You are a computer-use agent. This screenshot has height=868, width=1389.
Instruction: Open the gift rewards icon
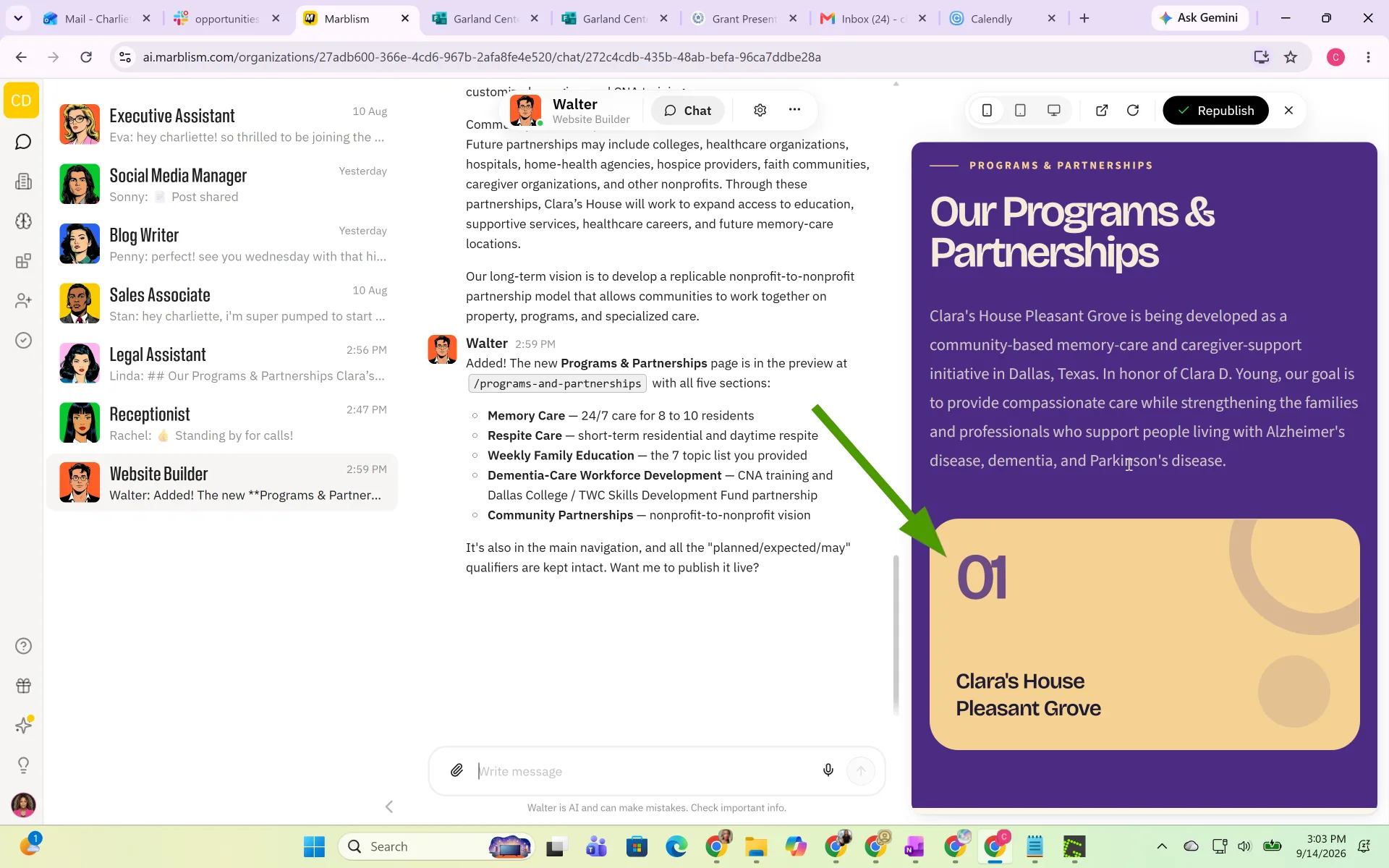[23, 686]
